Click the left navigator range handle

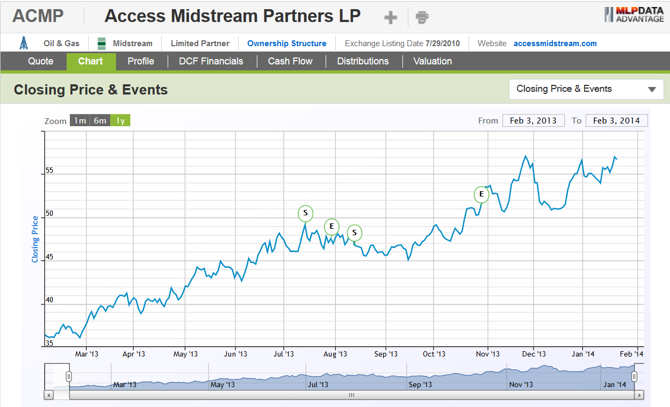[69, 376]
